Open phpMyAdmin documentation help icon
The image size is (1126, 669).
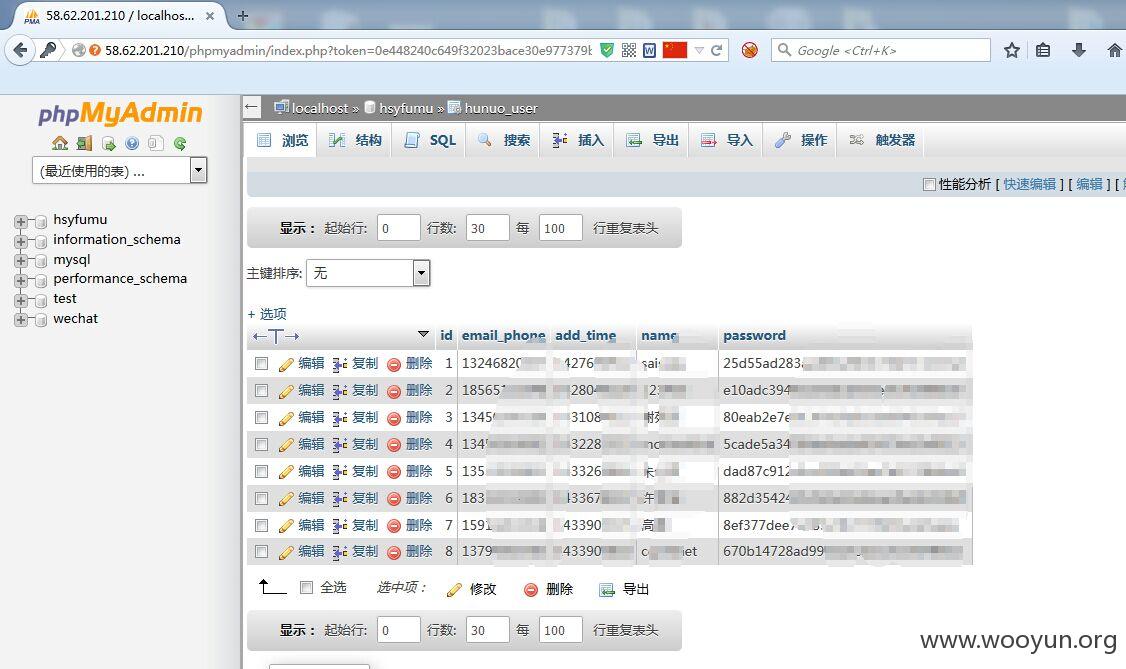[x=132, y=144]
